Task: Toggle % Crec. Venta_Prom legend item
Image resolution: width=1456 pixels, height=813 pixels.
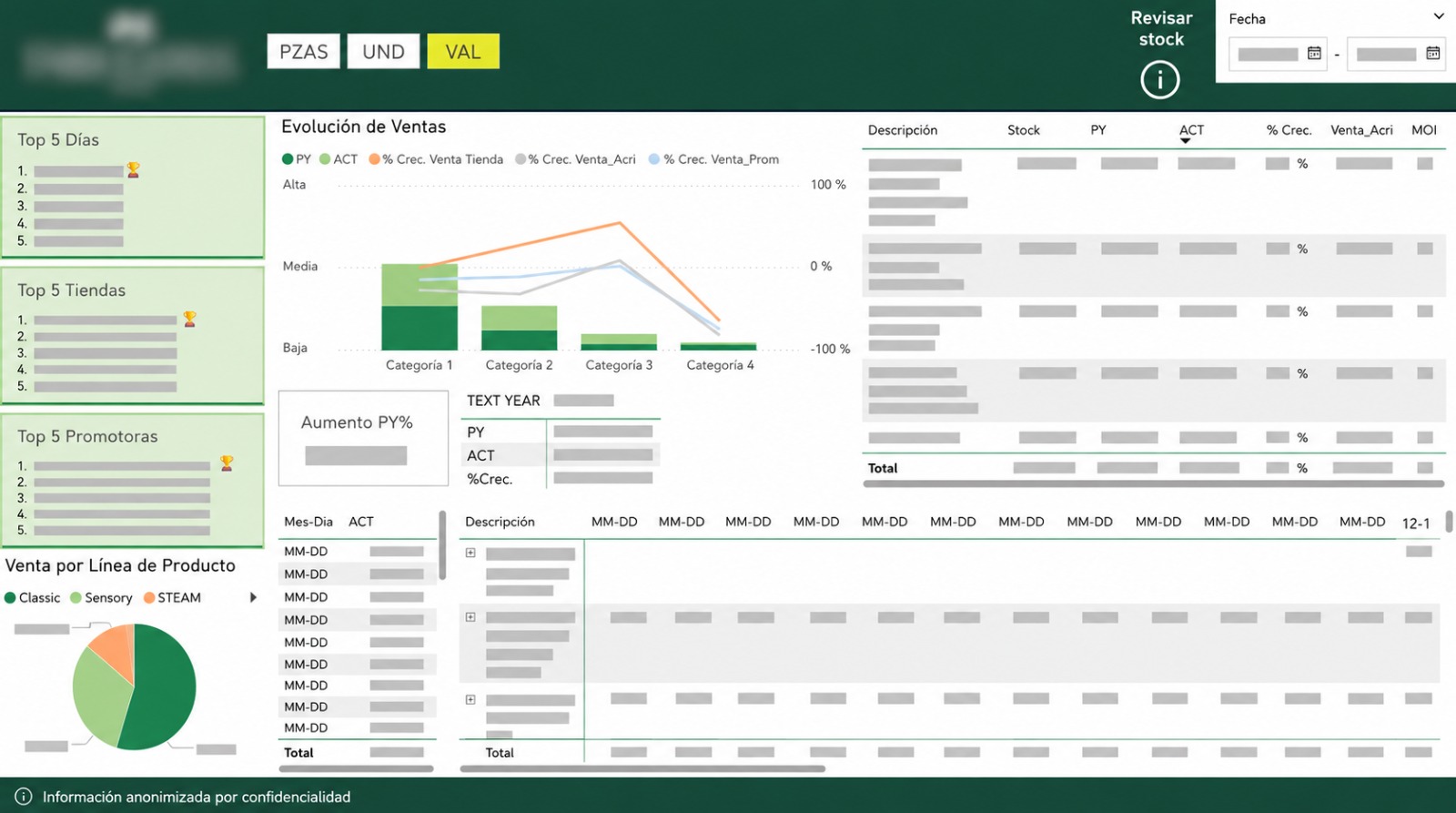Action: click(713, 159)
